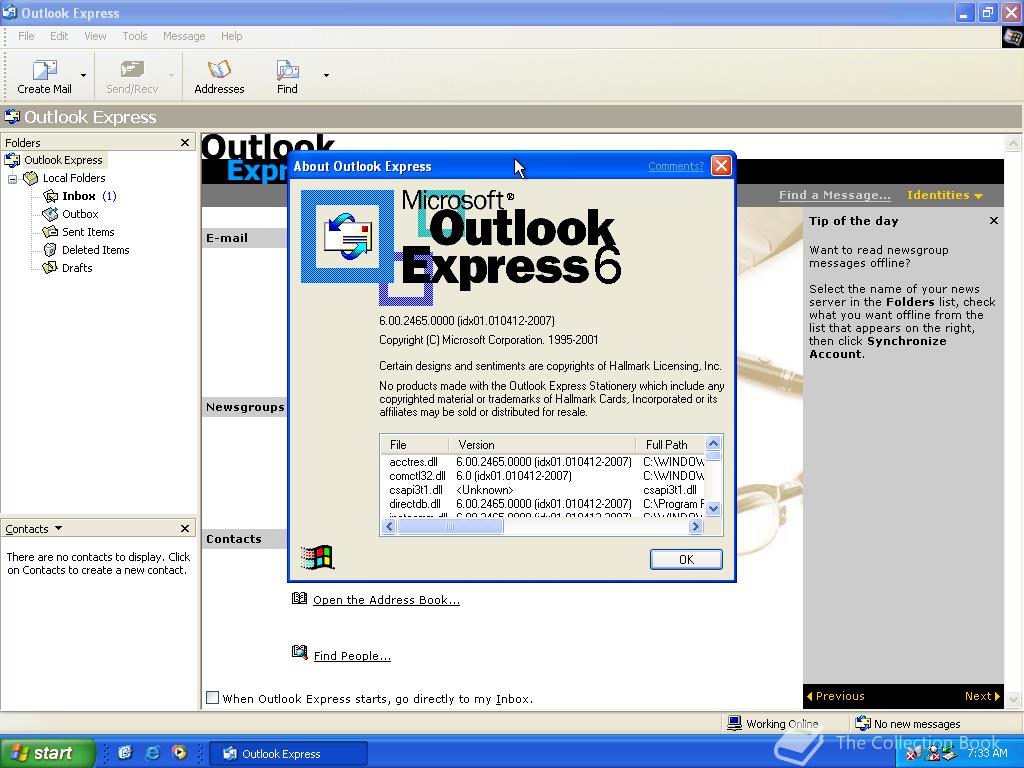Open the Inbox folder
Viewport: 1024px width, 768px height.
78,196
